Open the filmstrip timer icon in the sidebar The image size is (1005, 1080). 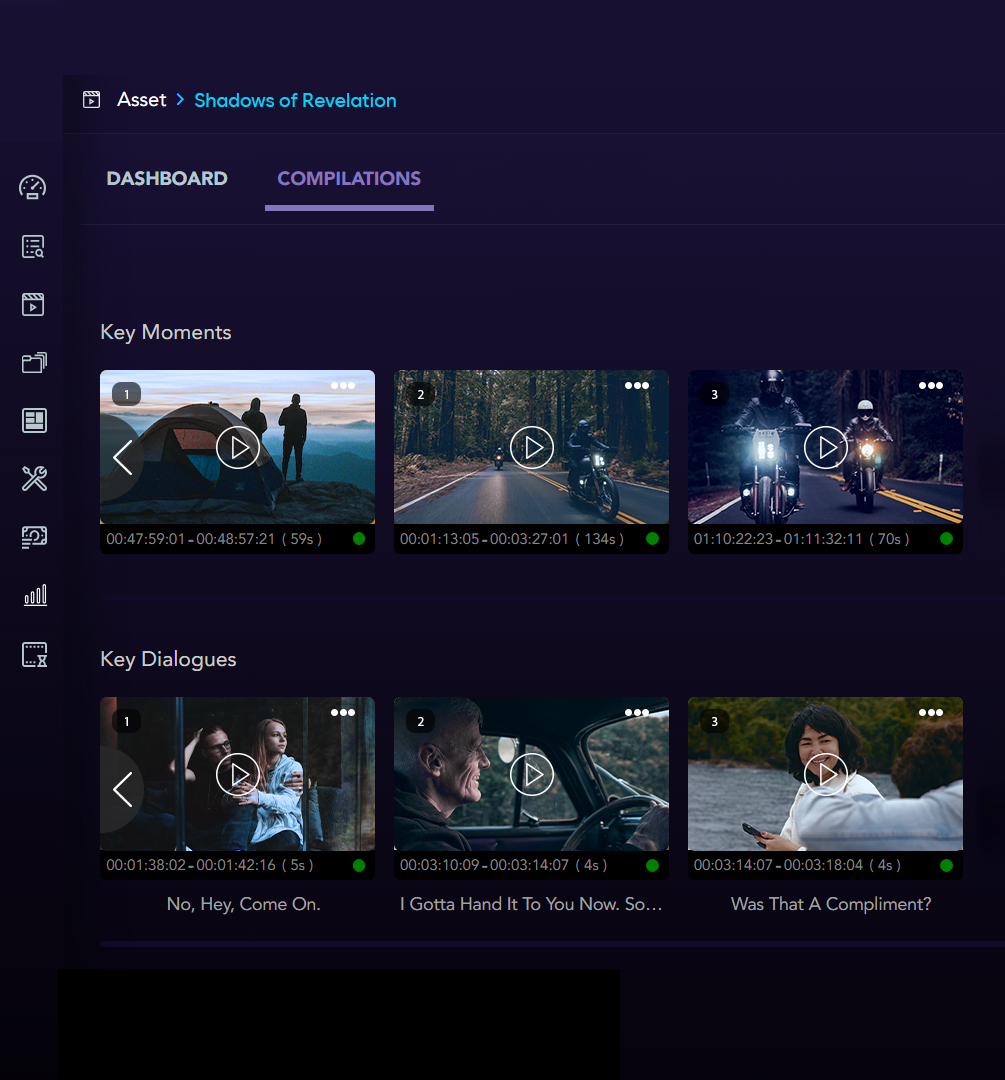34,654
